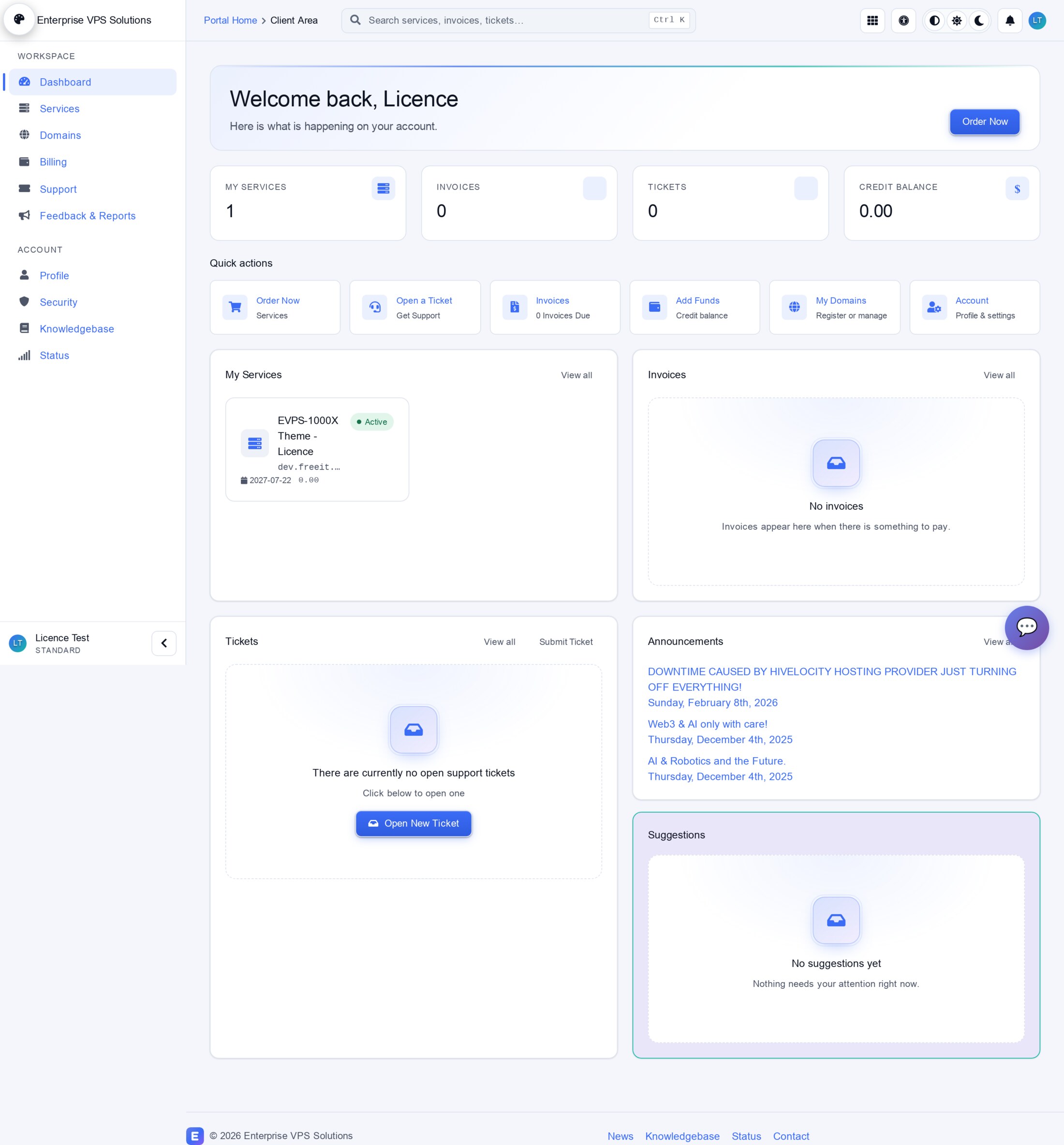
Task: Open Support in the sidebar
Action: click(x=92, y=189)
